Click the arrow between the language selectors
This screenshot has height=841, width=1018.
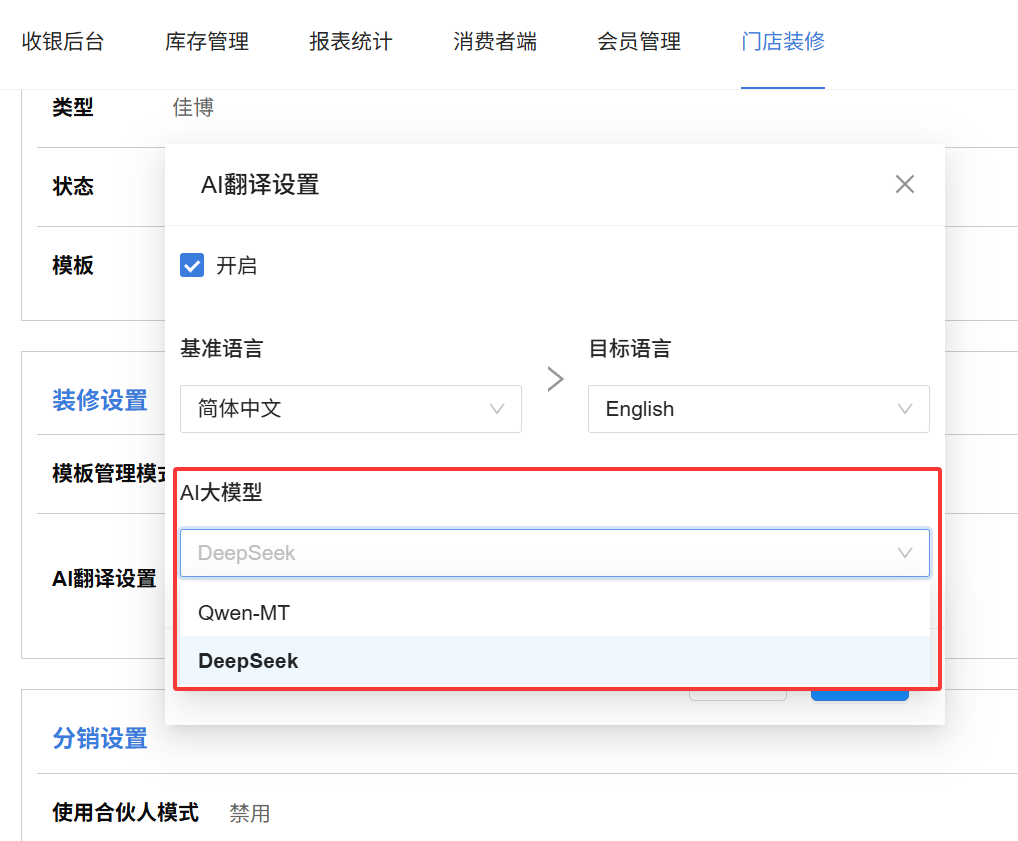(x=555, y=379)
